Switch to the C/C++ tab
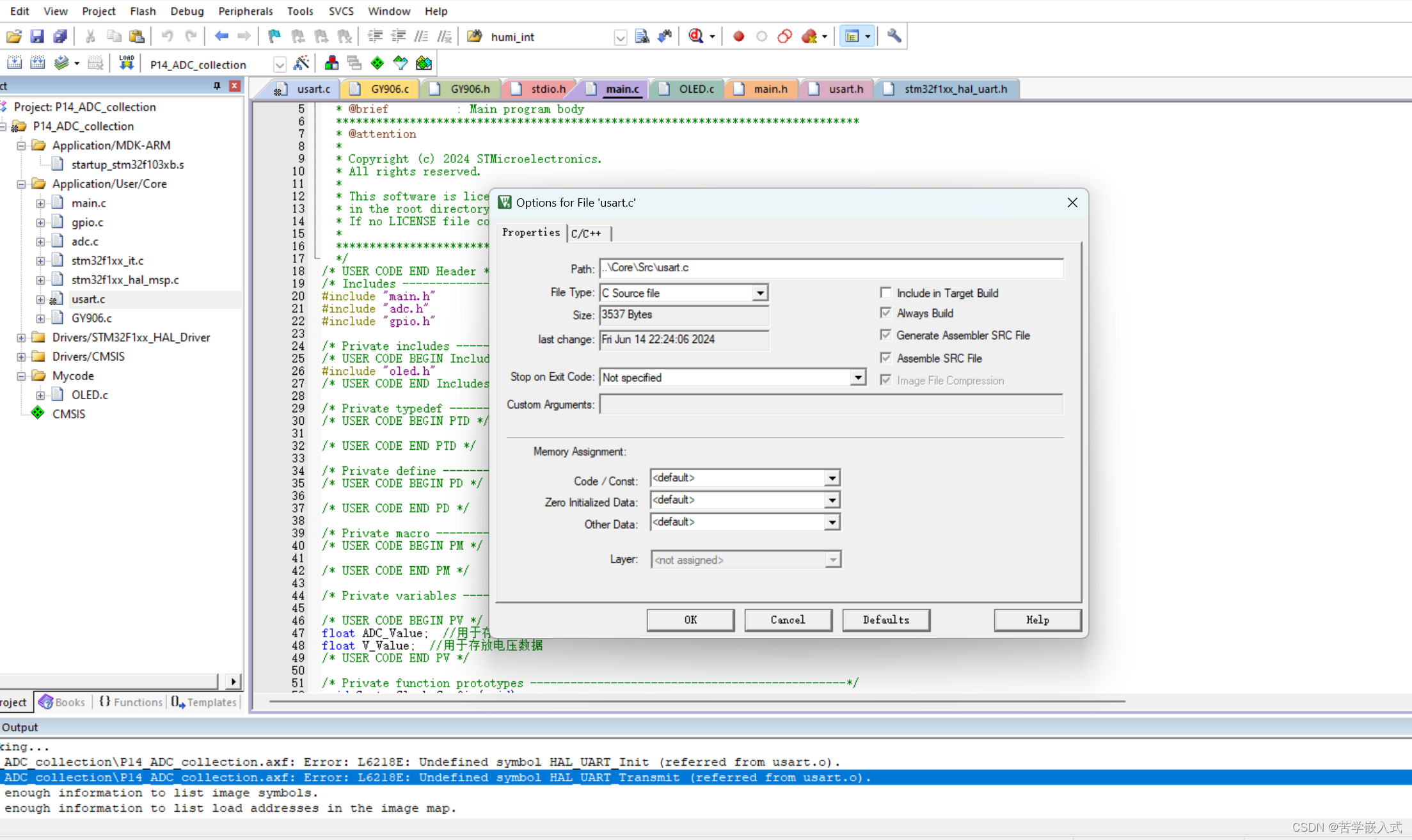 pos(587,233)
